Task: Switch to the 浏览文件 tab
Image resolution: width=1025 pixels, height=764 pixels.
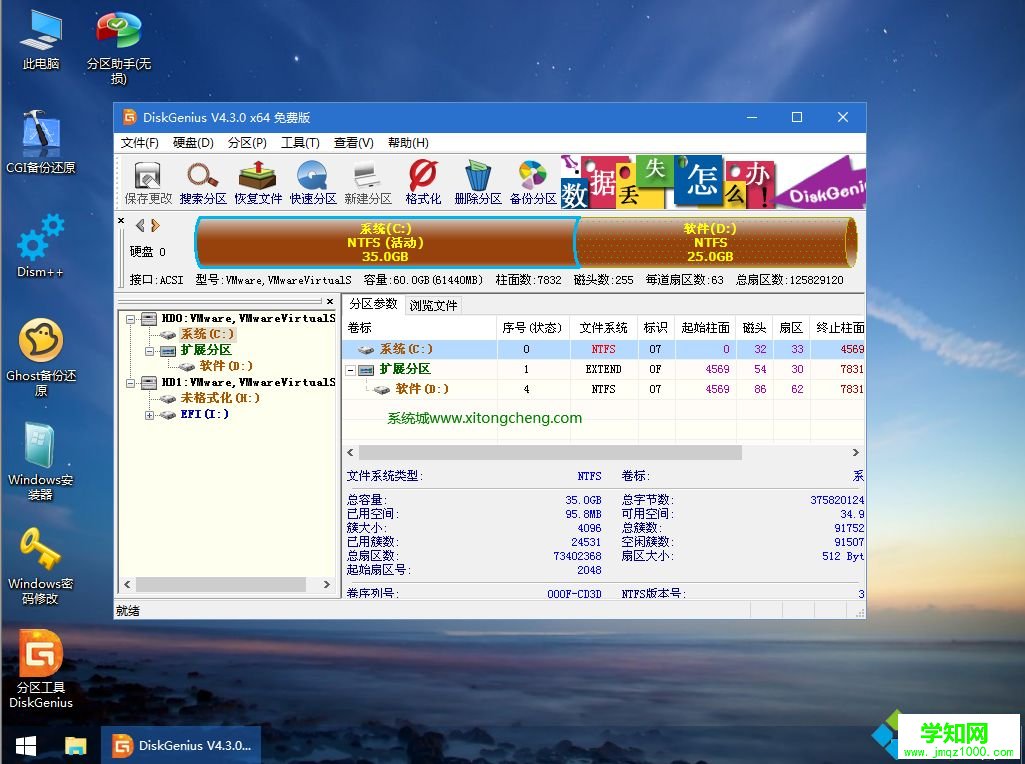Action: pyautogui.click(x=435, y=306)
